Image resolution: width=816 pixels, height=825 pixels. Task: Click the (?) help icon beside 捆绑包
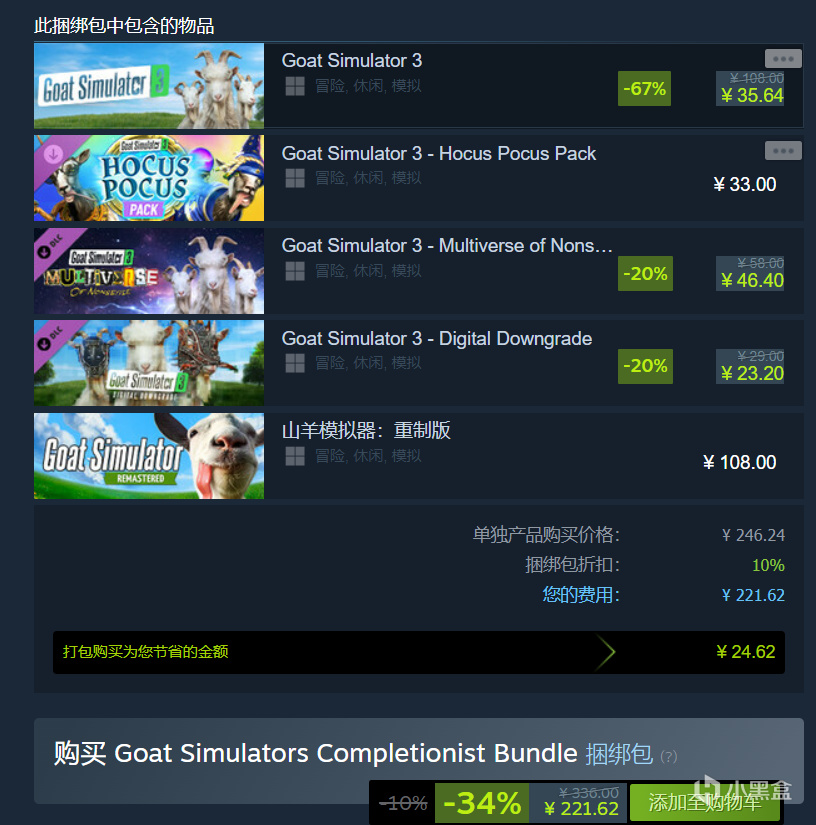click(x=669, y=757)
